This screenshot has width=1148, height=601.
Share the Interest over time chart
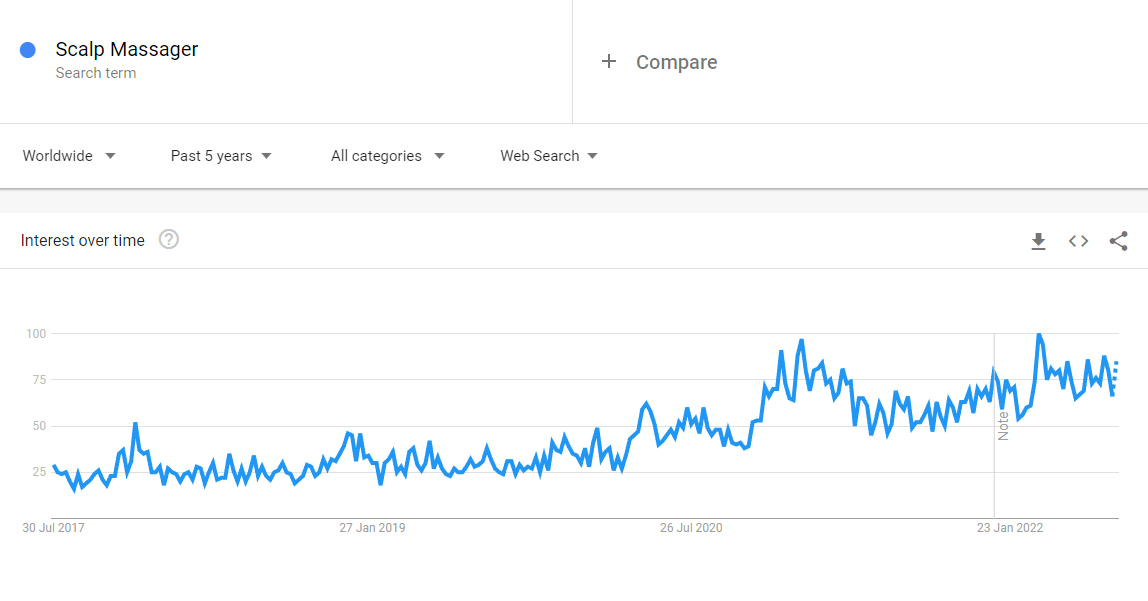click(1118, 241)
